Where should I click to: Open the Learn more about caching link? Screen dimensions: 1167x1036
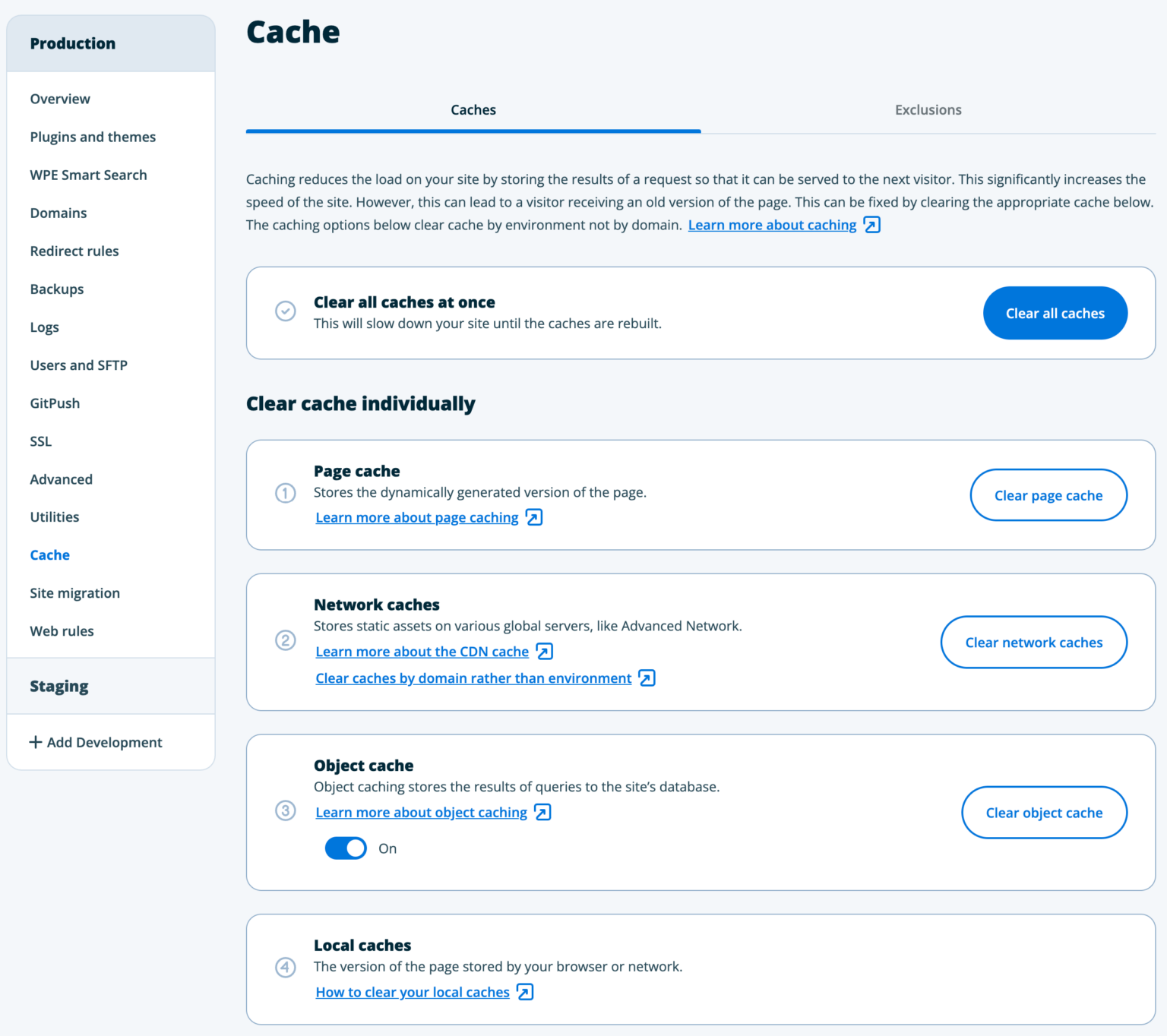(x=771, y=225)
